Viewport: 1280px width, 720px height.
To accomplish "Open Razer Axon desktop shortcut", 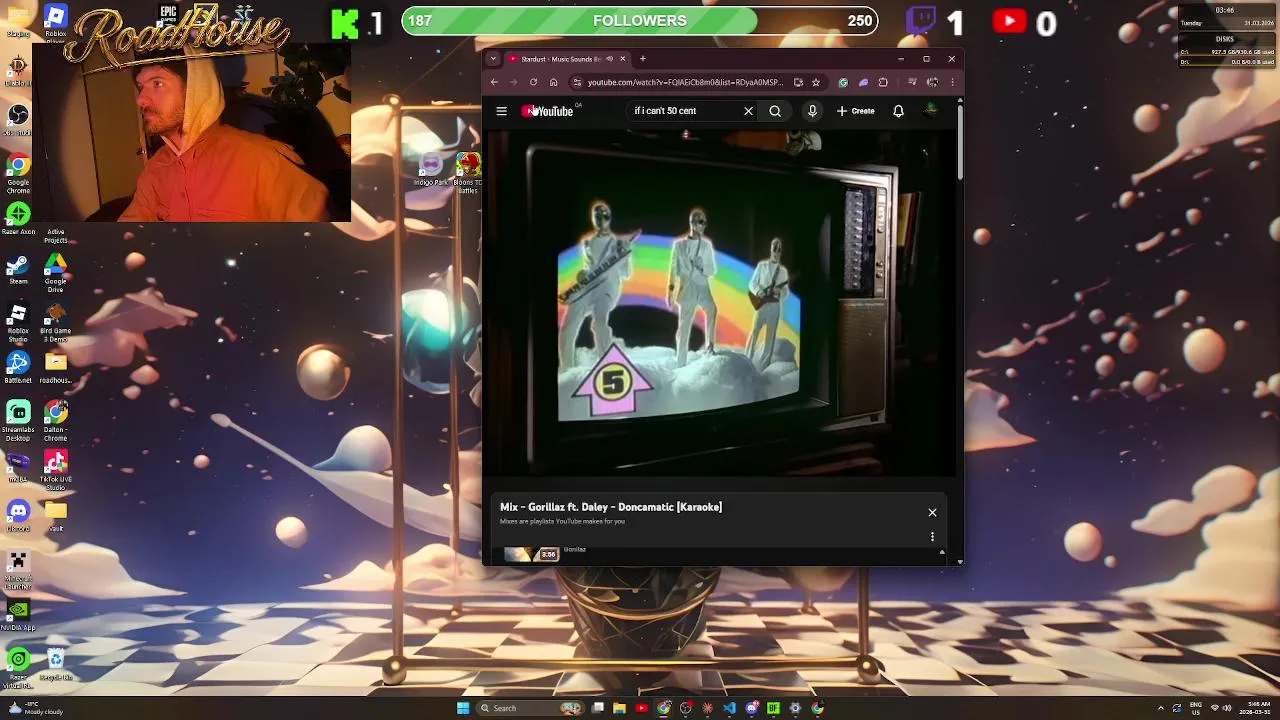I will coord(19,218).
